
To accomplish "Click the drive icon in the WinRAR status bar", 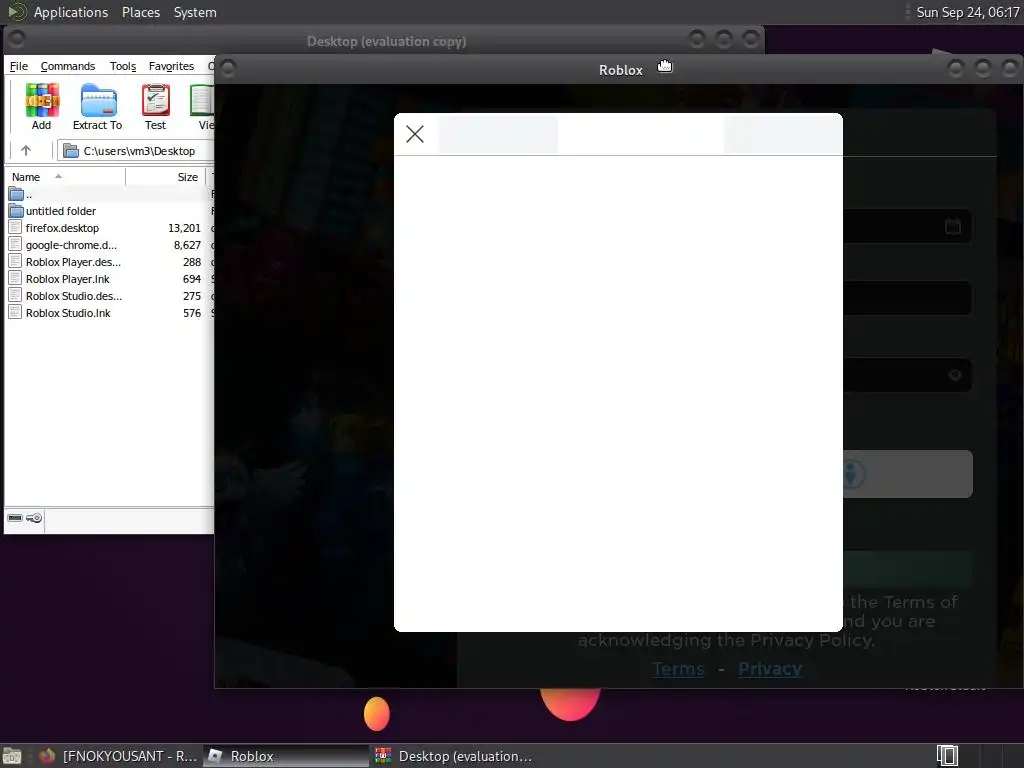I will 15,518.
